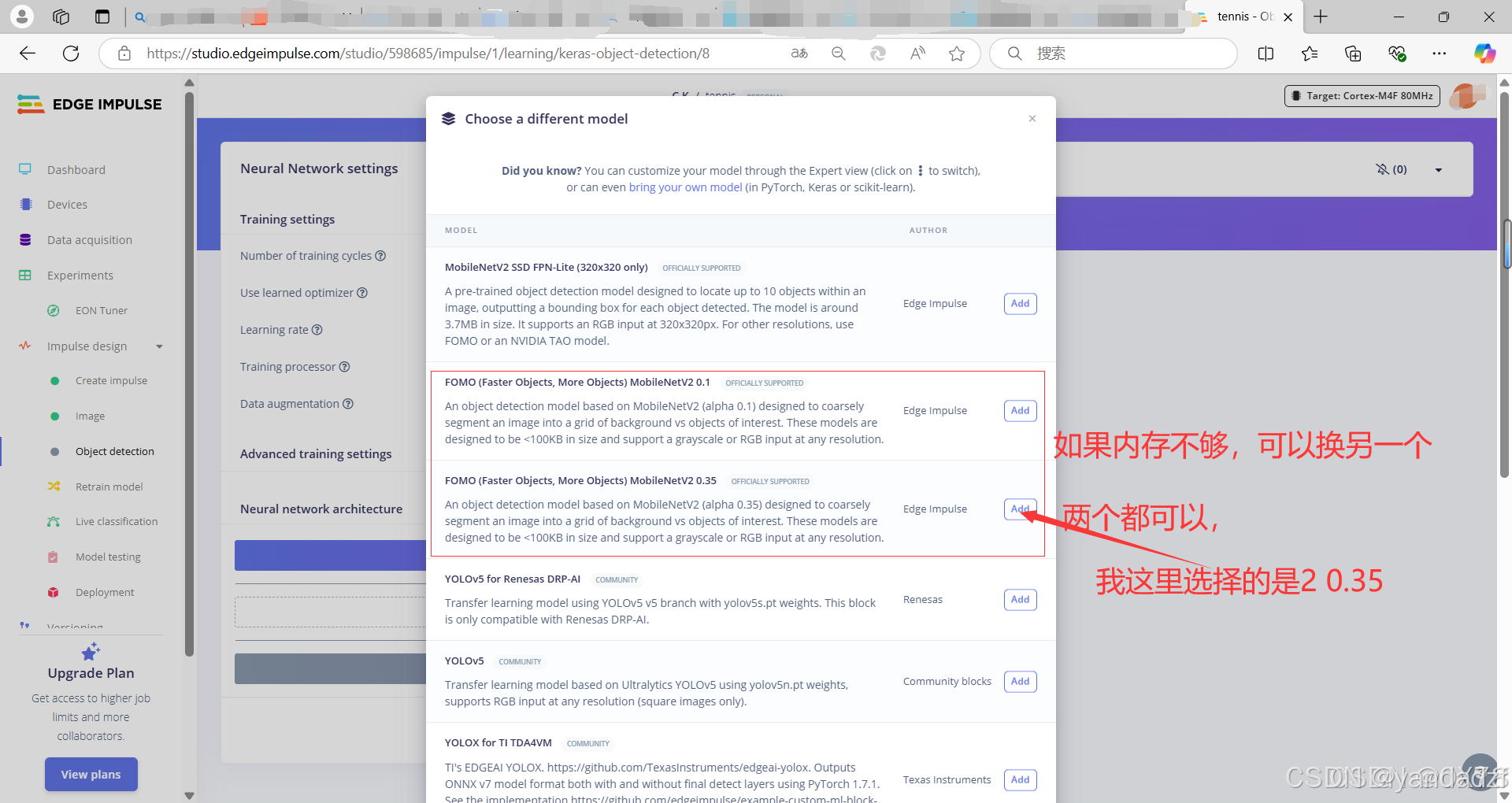Open browser zoom out magnifier icon

tap(839, 54)
